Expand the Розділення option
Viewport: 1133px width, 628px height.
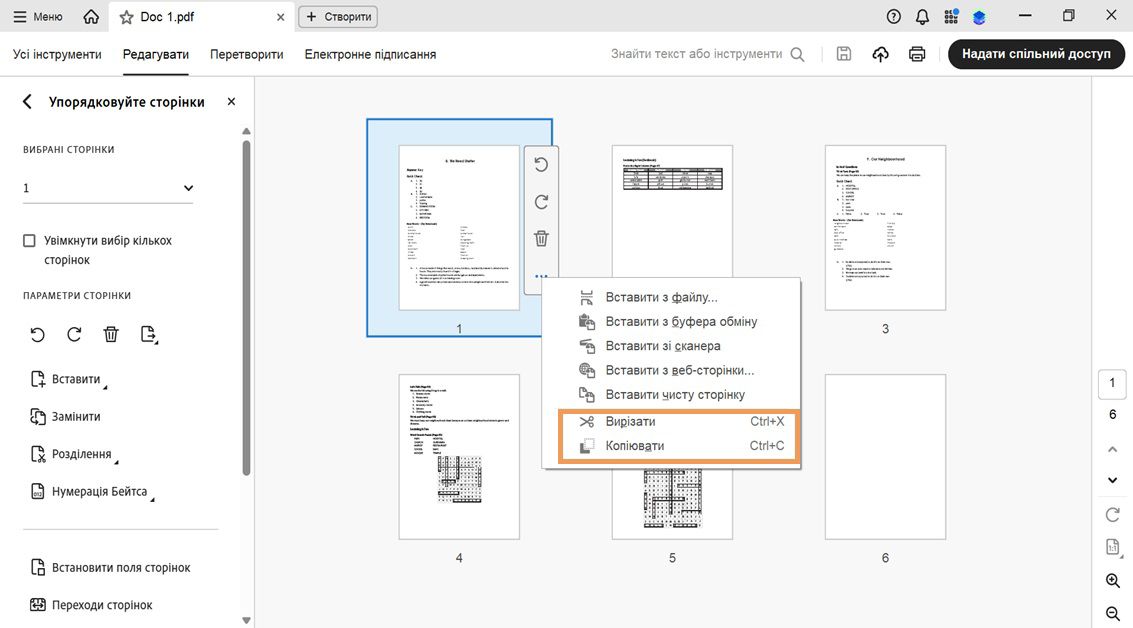74,455
